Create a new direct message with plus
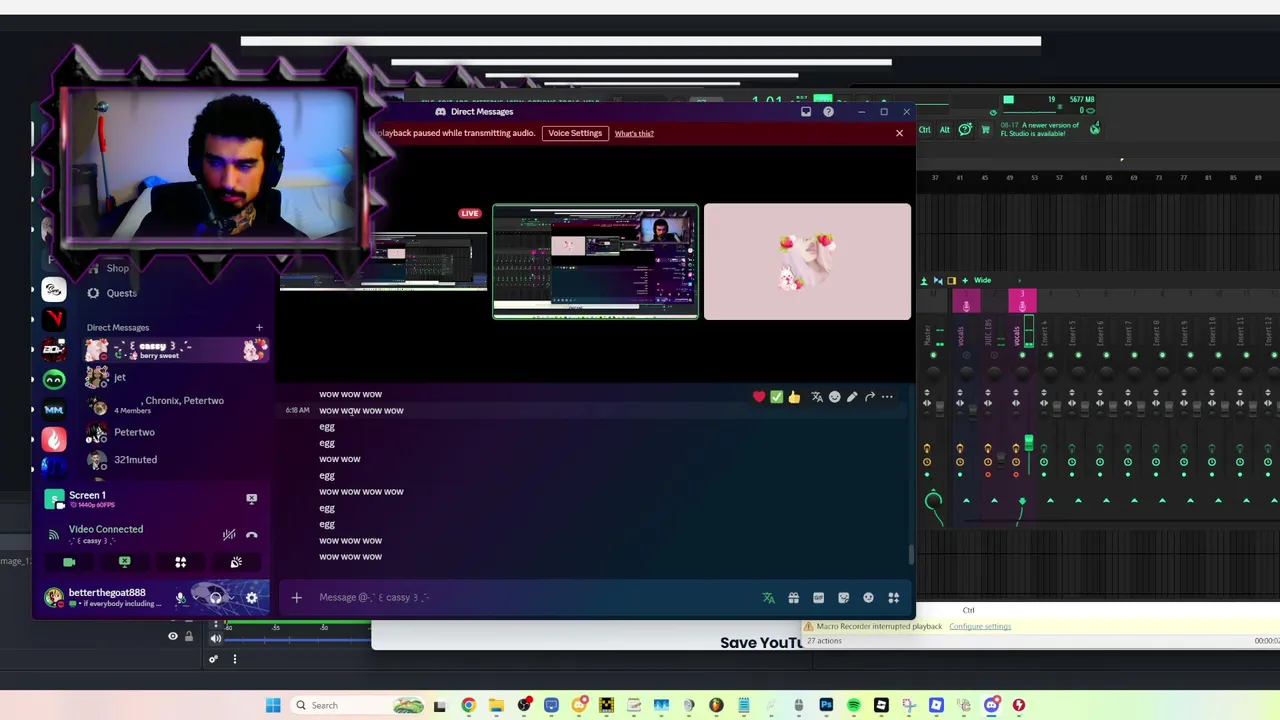1280x720 pixels. click(259, 327)
